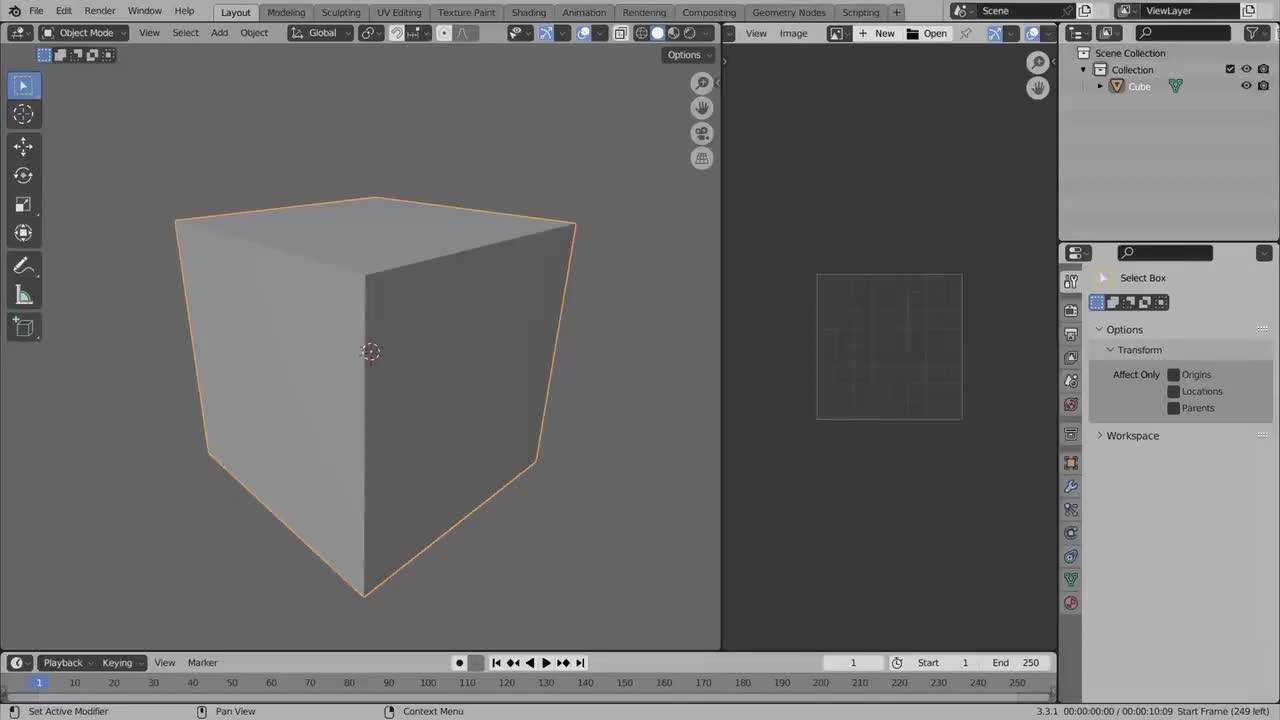Expand the Cube tree item arrow
The width and height of the screenshot is (1280, 720).
pos(1101,86)
